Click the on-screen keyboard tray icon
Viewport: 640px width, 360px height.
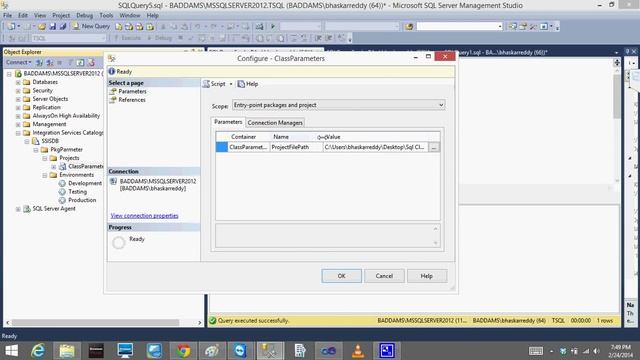[536, 351]
